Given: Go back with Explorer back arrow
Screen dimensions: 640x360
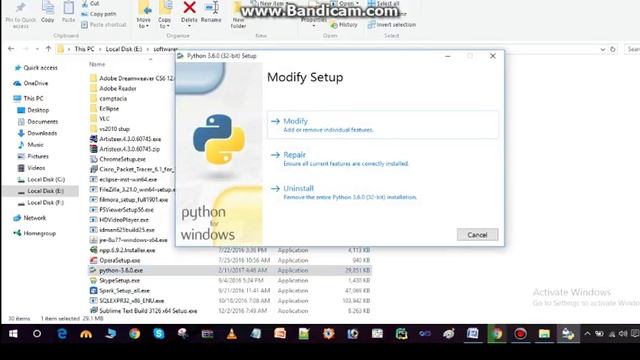Looking at the screenshot, I should pyautogui.click(x=11, y=49).
